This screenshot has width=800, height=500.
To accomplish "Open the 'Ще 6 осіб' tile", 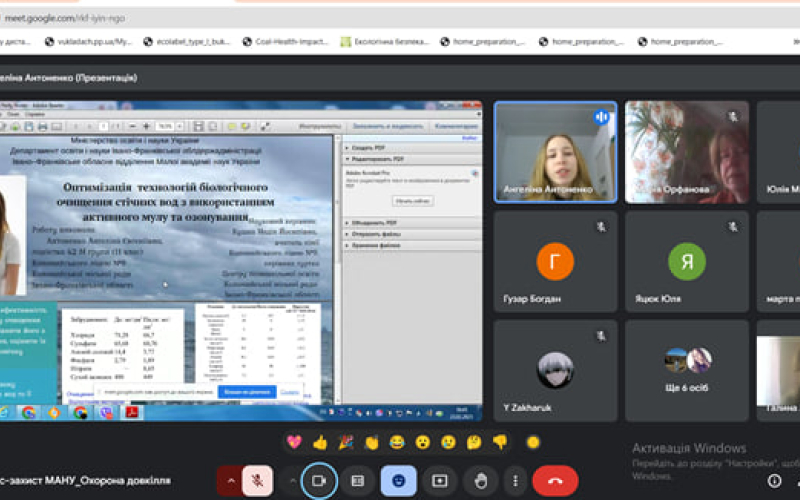I will (x=687, y=371).
